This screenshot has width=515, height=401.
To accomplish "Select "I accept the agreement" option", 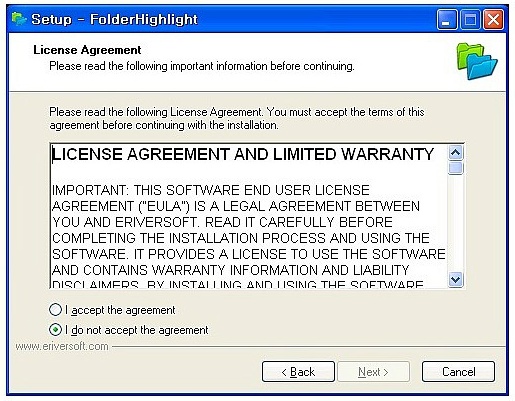I will coord(112,310).
